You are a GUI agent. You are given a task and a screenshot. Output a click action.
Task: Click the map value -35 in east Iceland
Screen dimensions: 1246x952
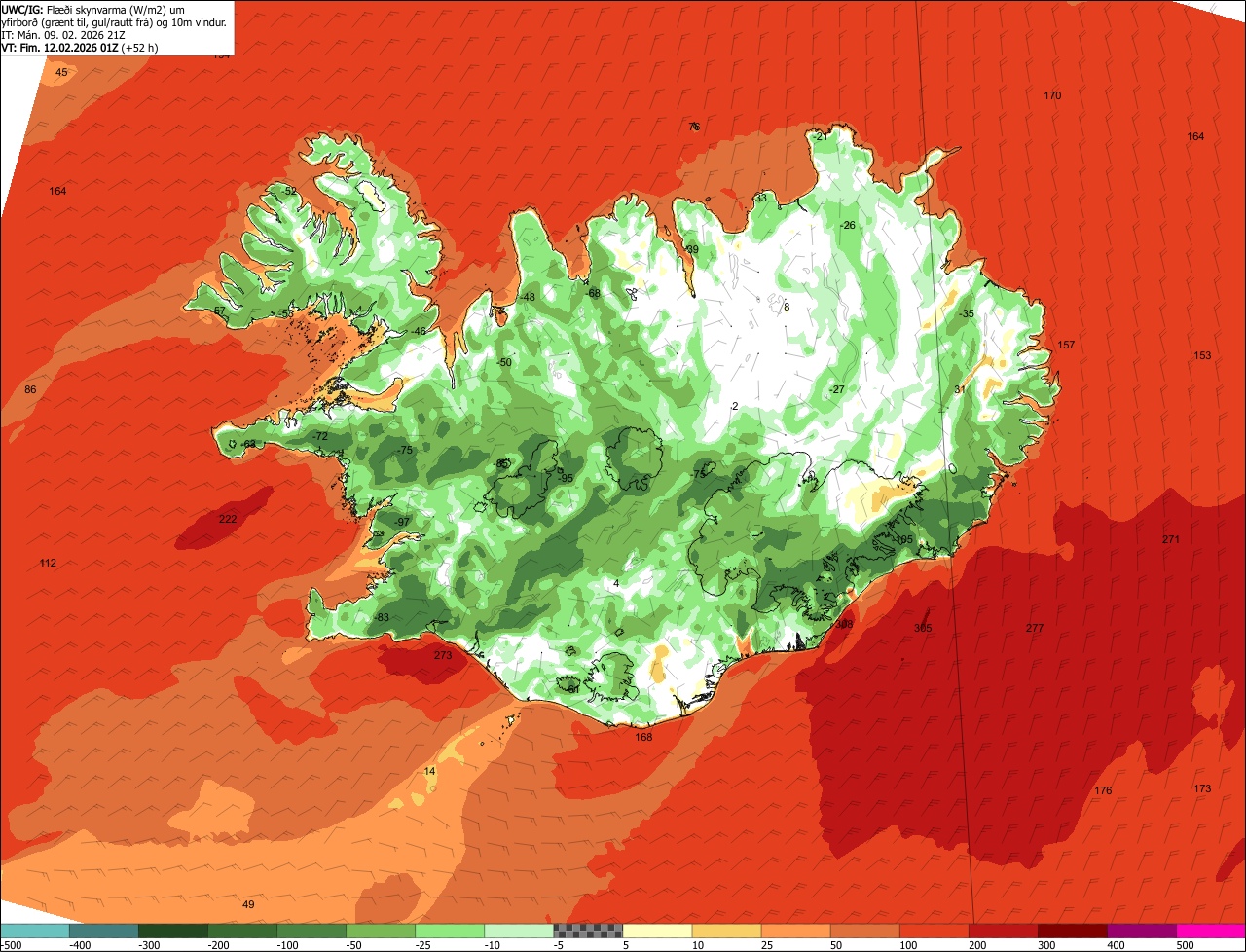pyautogui.click(x=966, y=313)
